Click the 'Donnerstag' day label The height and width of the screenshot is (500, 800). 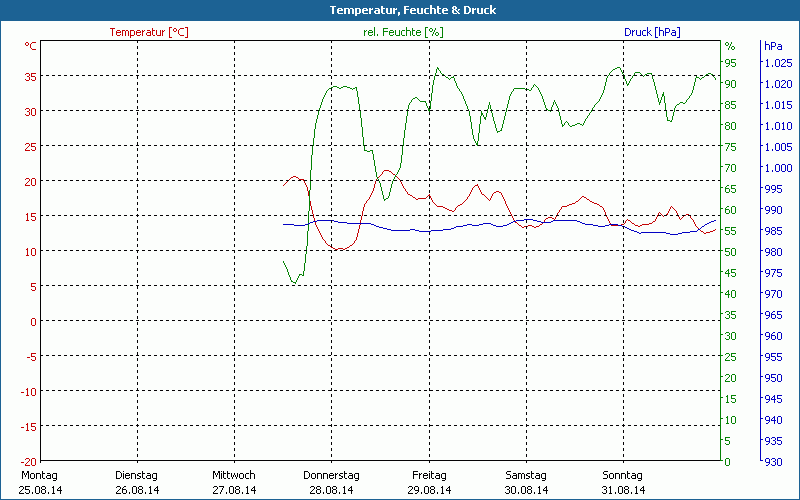331,475
